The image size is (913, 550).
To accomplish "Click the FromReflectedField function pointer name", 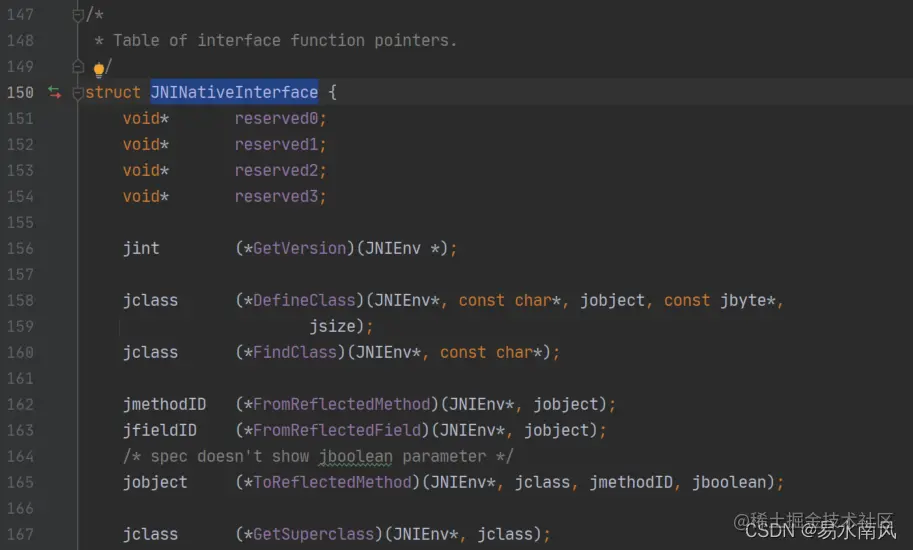I will click(337, 430).
